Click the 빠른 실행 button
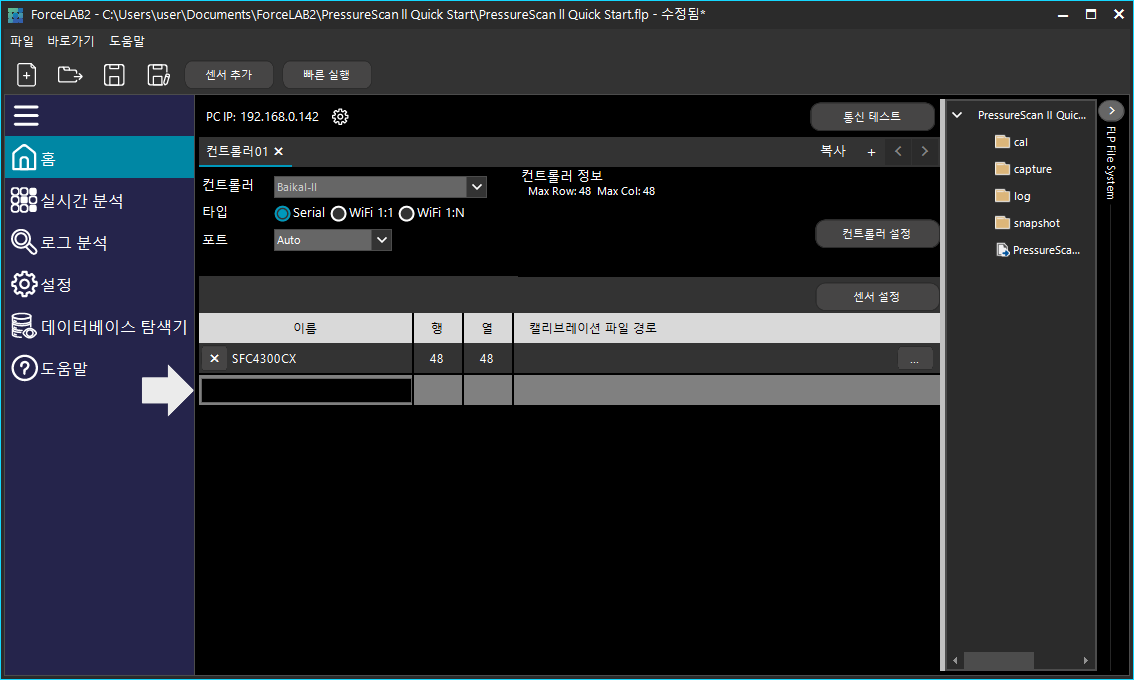 (326, 75)
